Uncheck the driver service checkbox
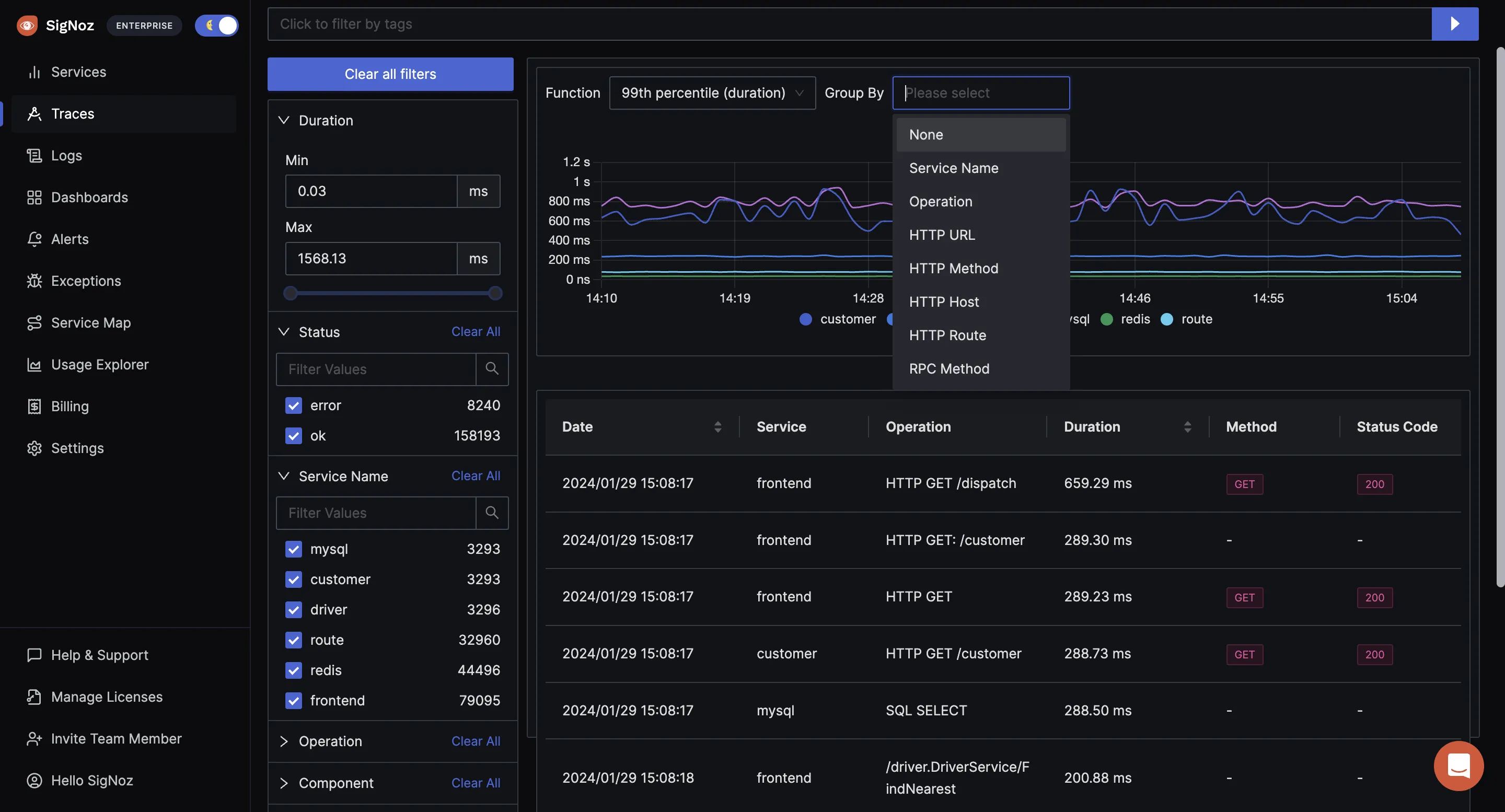This screenshot has width=1505, height=812. 293,610
